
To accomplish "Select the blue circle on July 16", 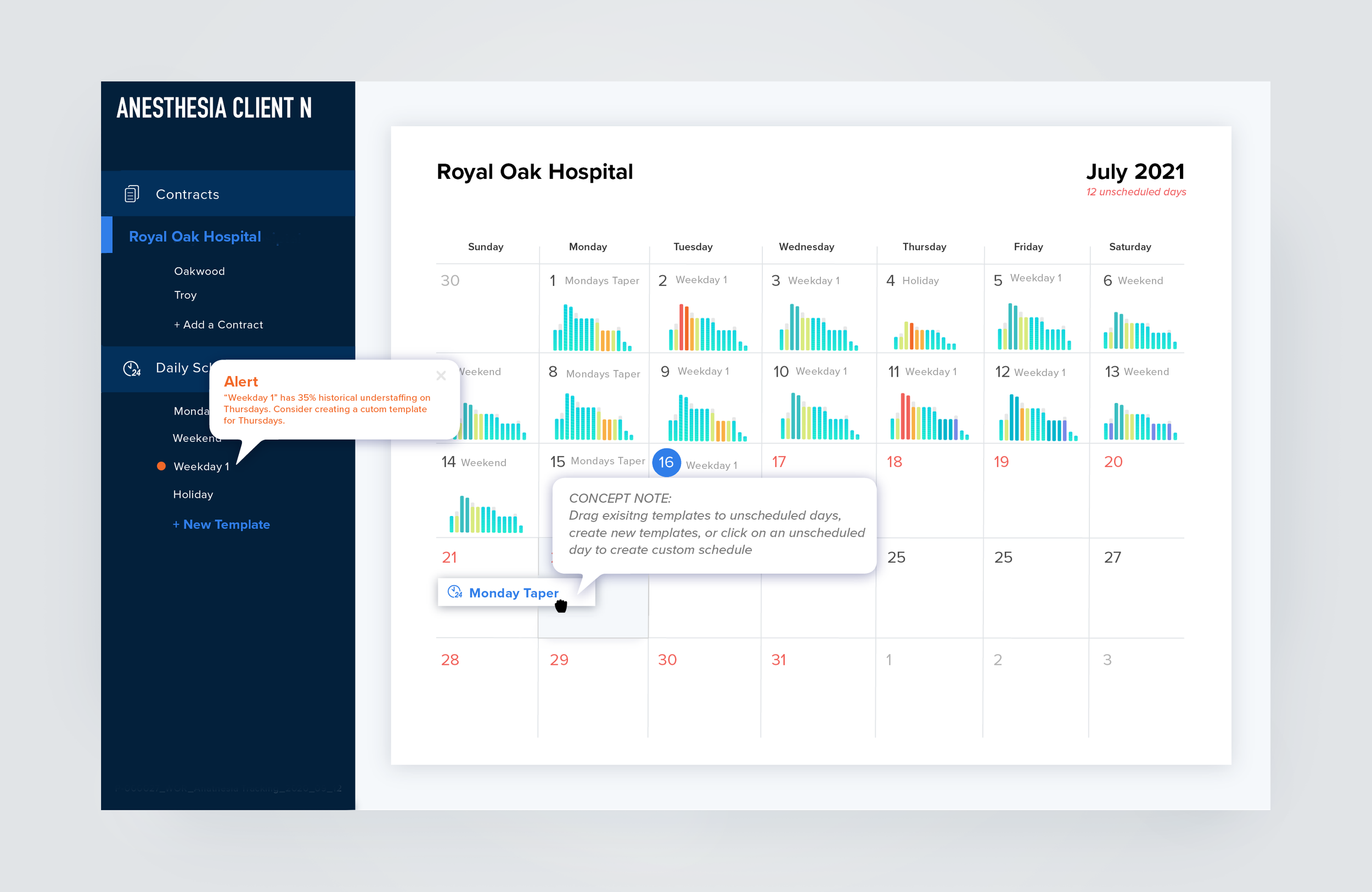I will (666, 462).
